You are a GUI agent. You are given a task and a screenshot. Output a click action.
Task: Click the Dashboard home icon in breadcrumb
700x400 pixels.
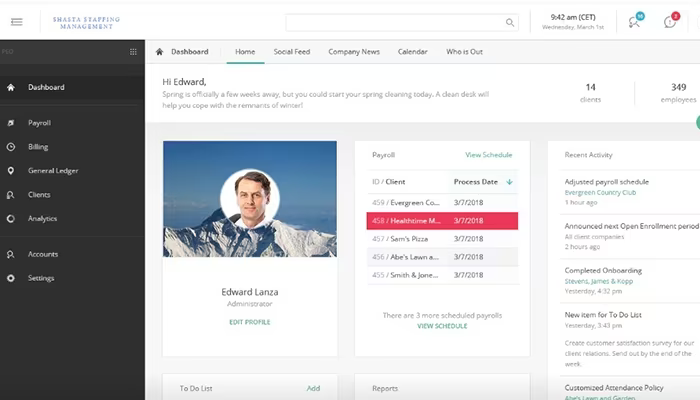pyautogui.click(x=159, y=52)
